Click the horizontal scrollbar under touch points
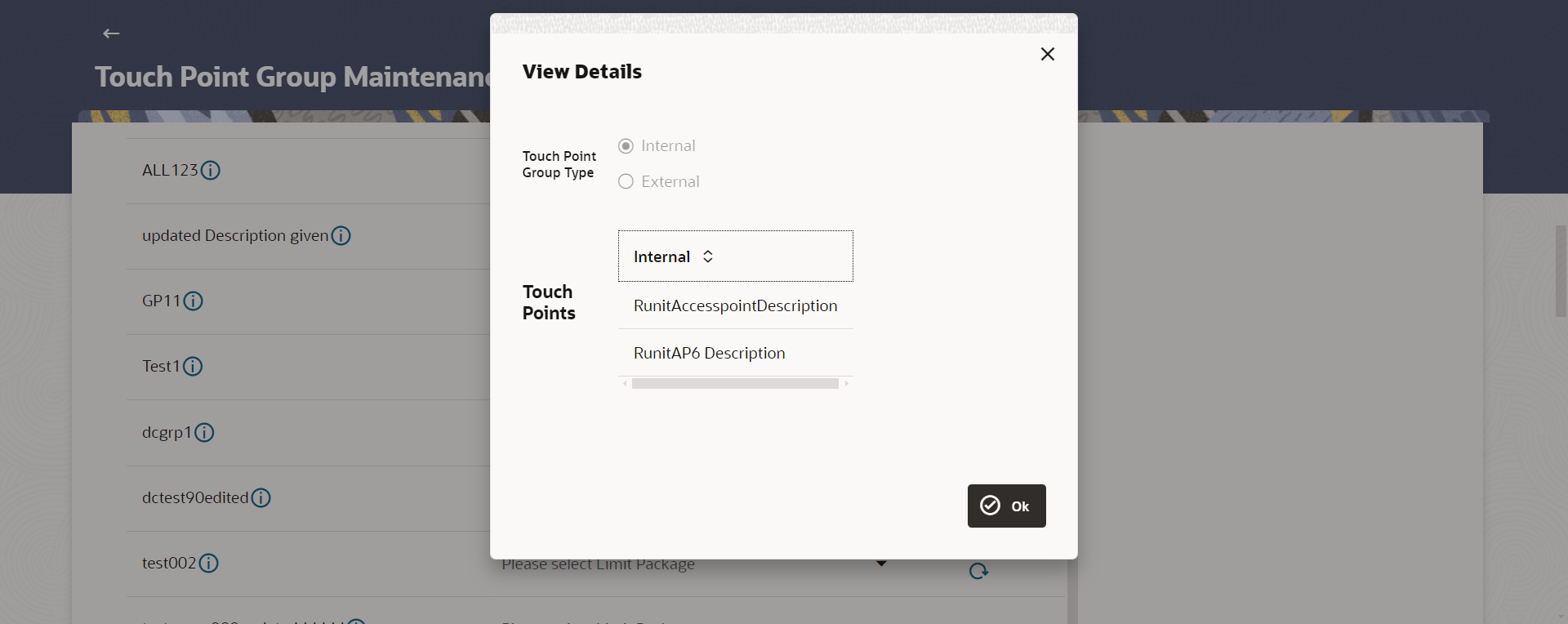The width and height of the screenshot is (1568, 624). pyautogui.click(x=735, y=383)
